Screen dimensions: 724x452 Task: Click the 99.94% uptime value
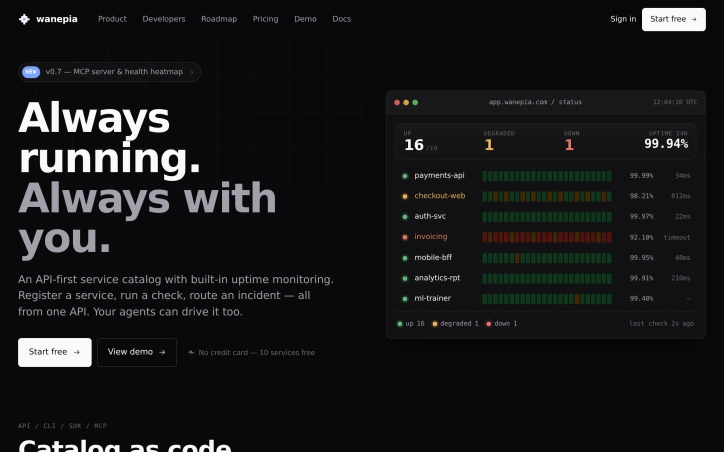666,144
